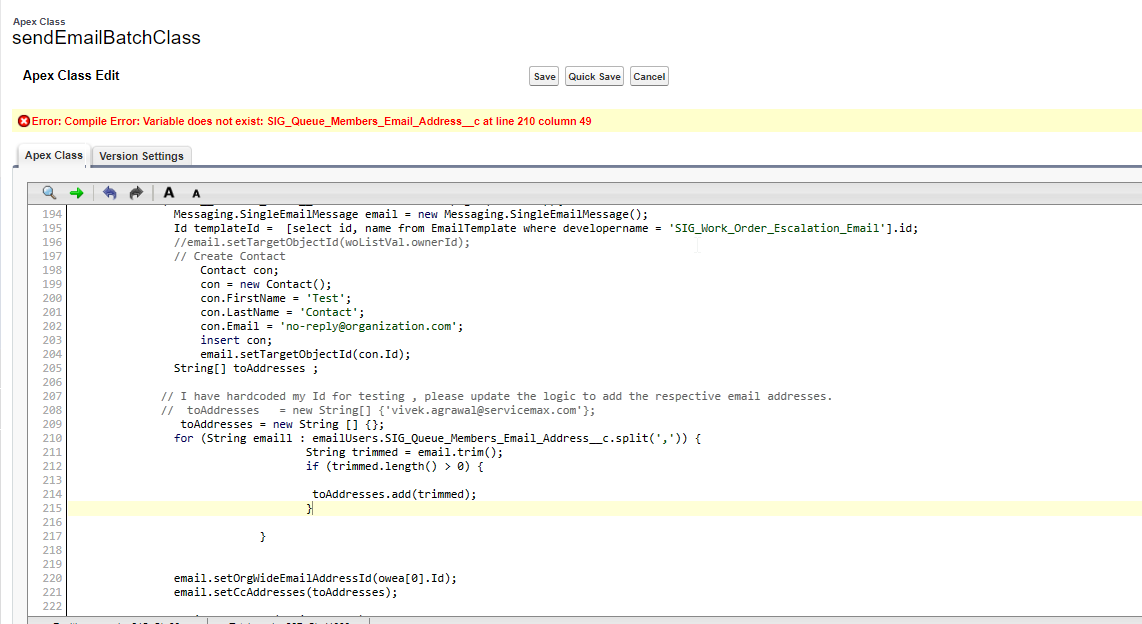Click the con.Email assignment on line 202
The image size is (1142, 624).
331,326
